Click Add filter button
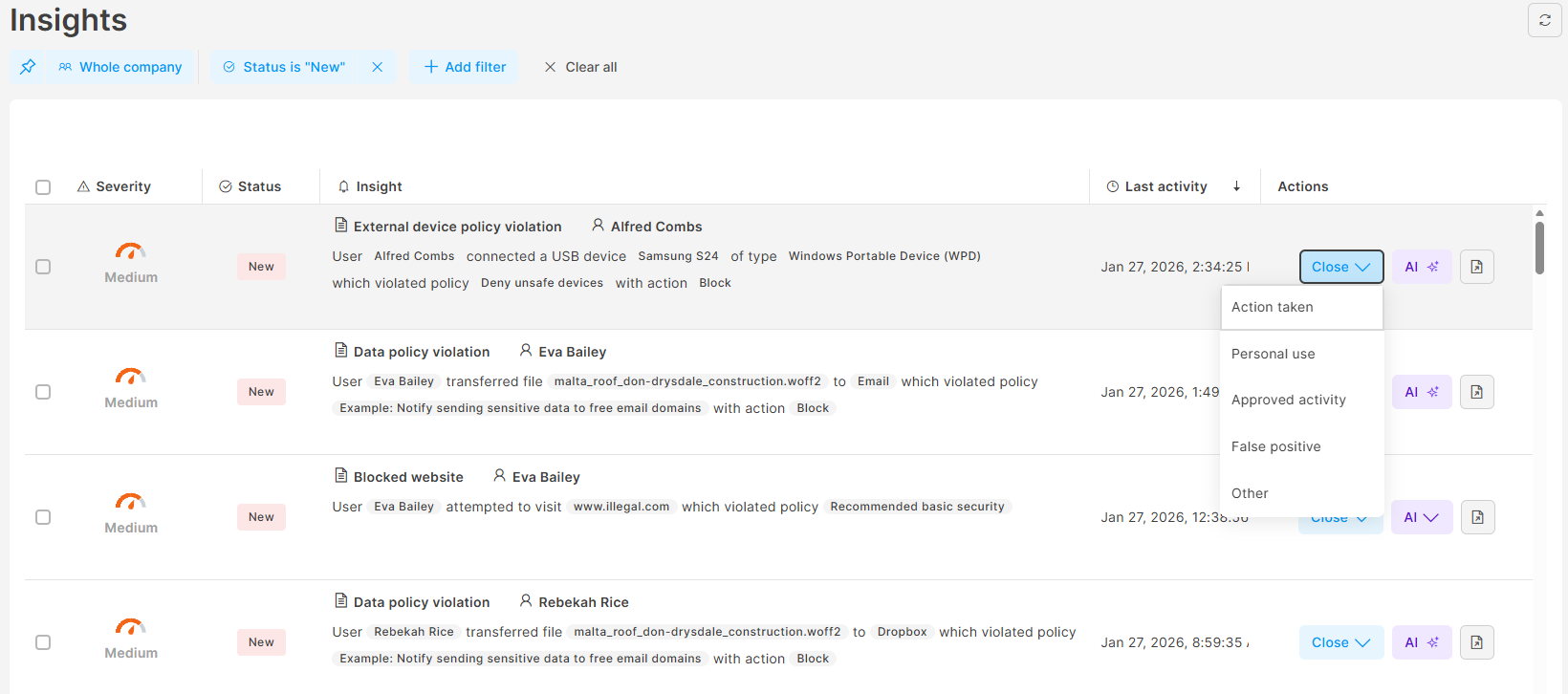The image size is (1568, 694). coord(465,67)
